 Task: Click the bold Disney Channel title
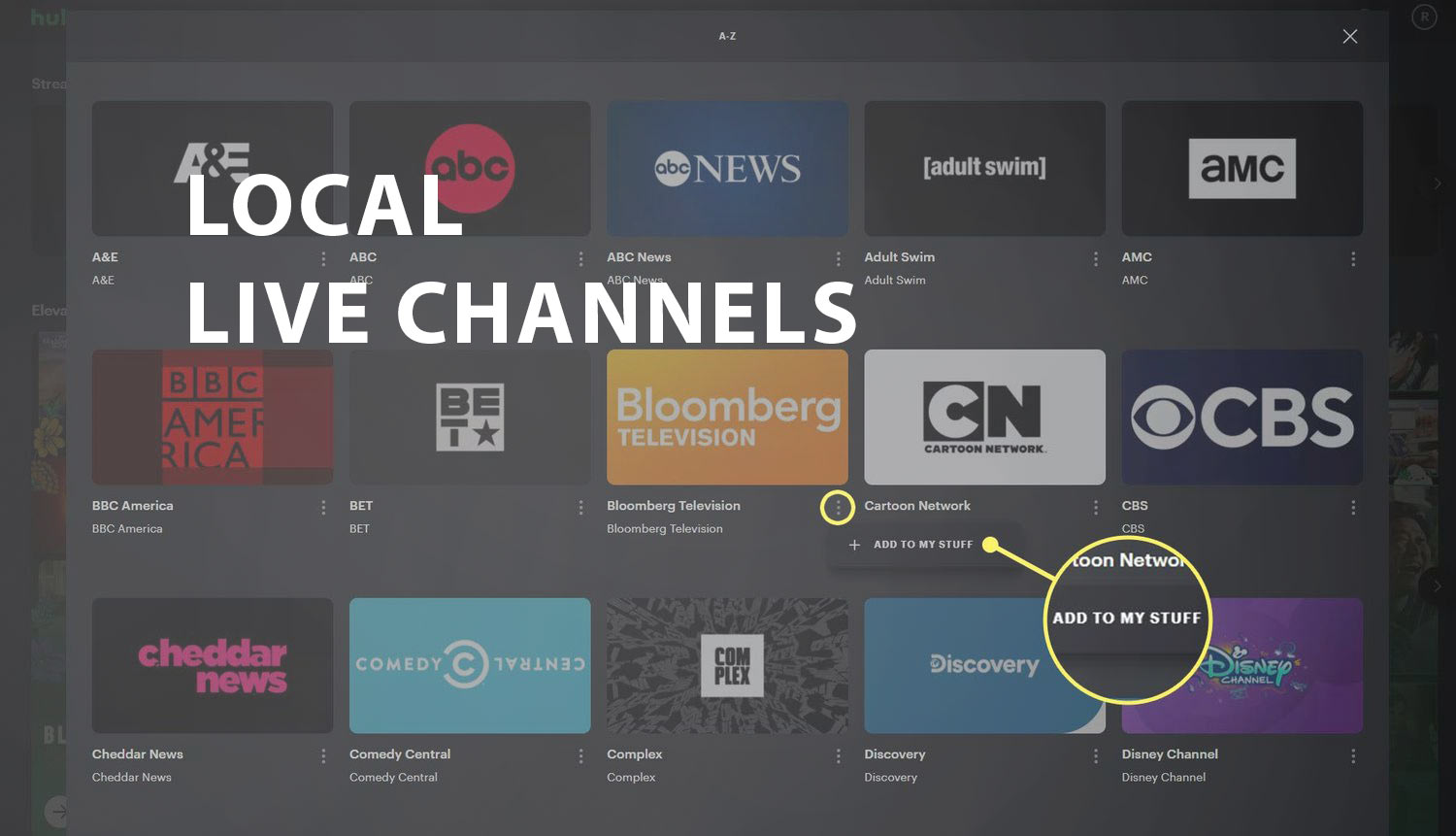(1170, 754)
